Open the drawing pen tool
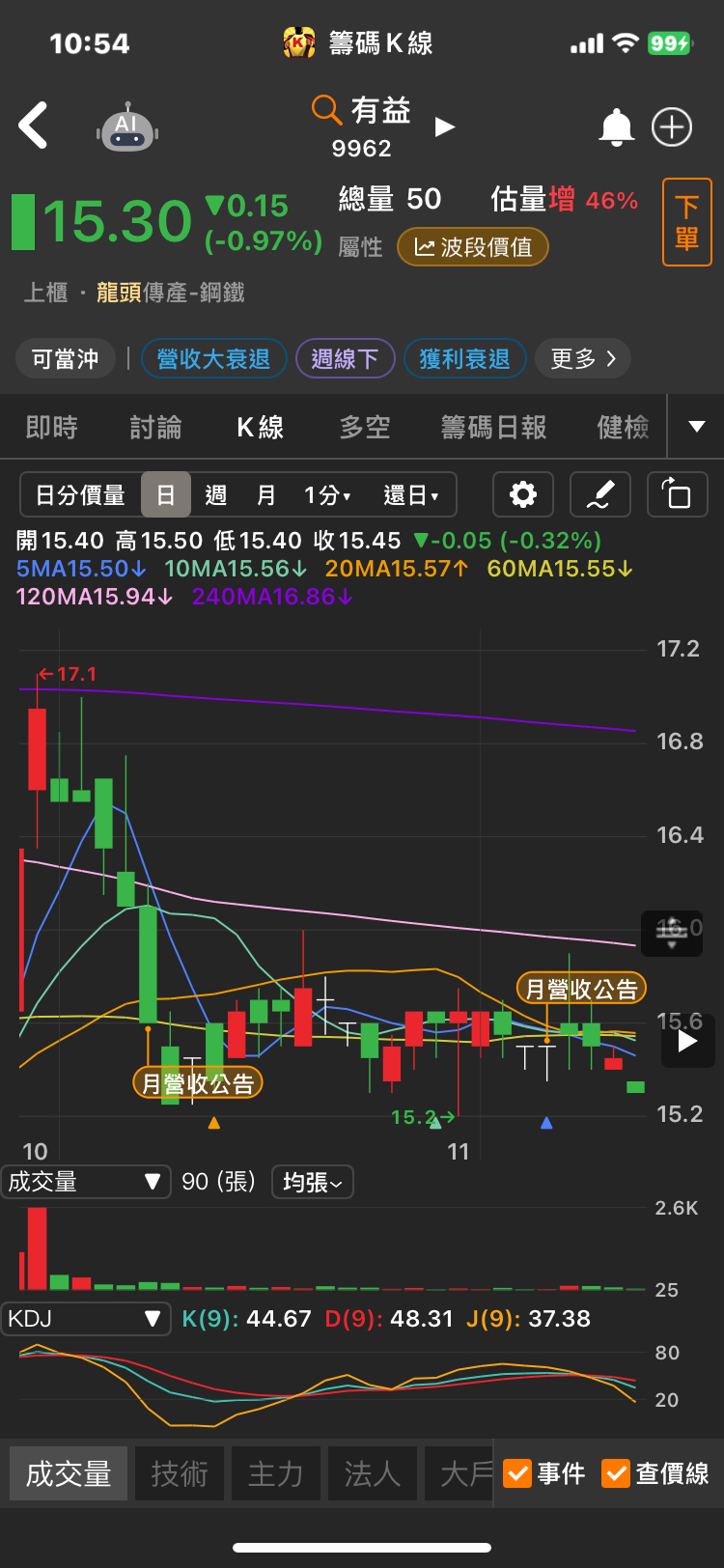The width and height of the screenshot is (724, 1568). [599, 495]
